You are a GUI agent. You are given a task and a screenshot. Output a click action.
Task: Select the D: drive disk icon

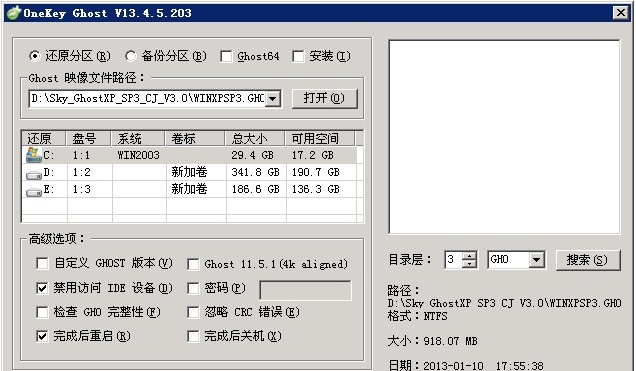(34, 175)
